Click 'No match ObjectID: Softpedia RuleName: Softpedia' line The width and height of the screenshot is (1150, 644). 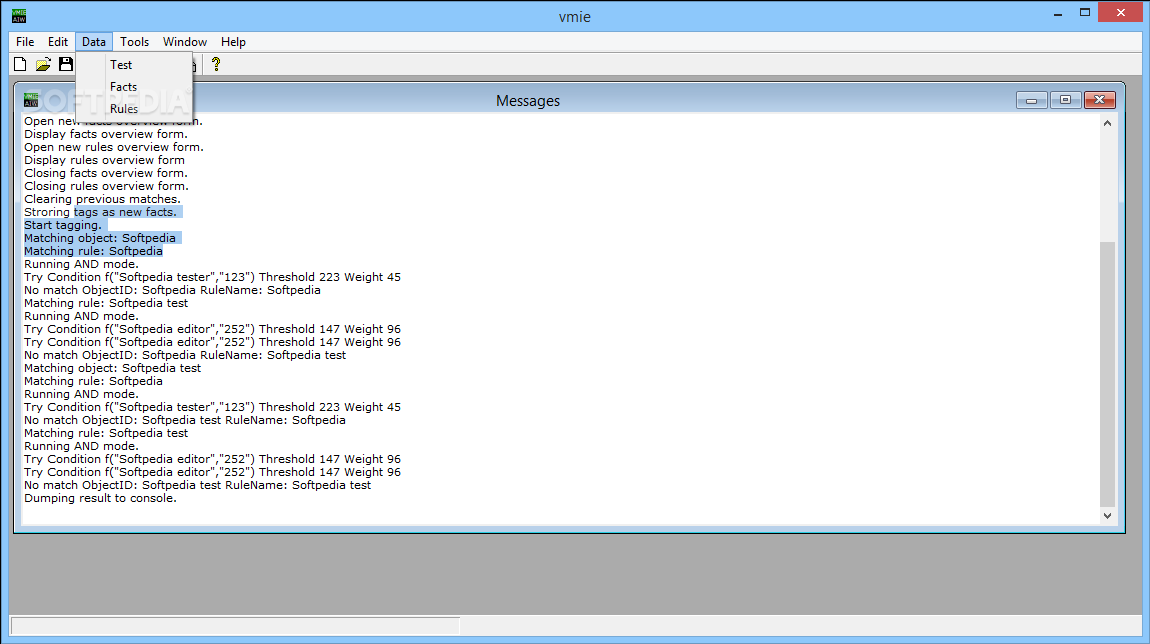(x=172, y=290)
